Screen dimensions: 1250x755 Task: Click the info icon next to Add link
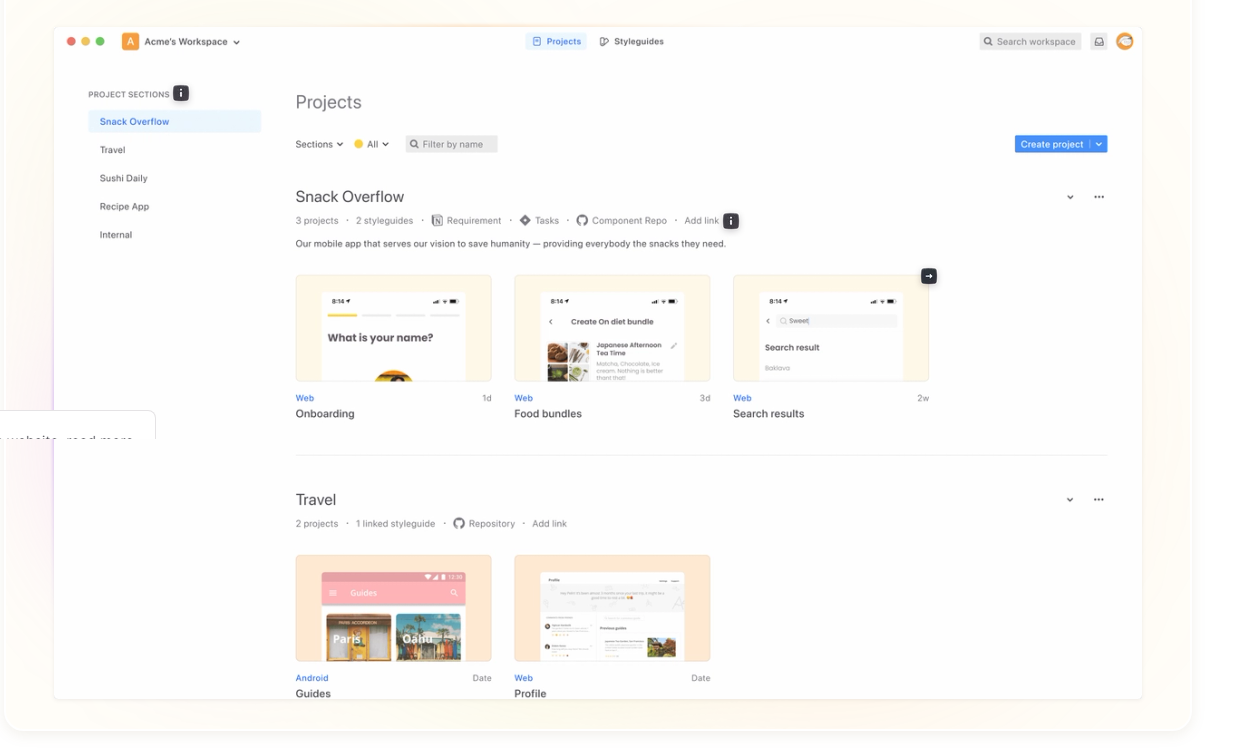[x=731, y=221]
